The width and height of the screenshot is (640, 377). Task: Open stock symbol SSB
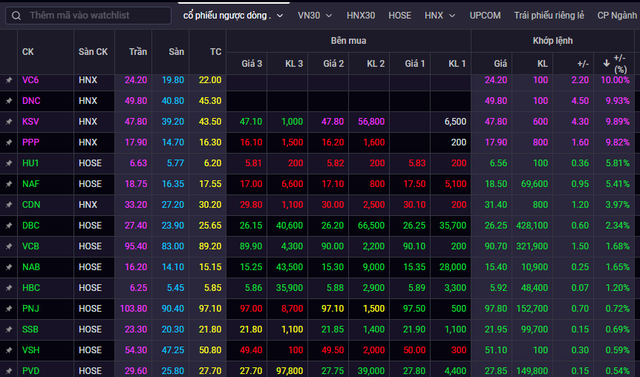coord(30,330)
